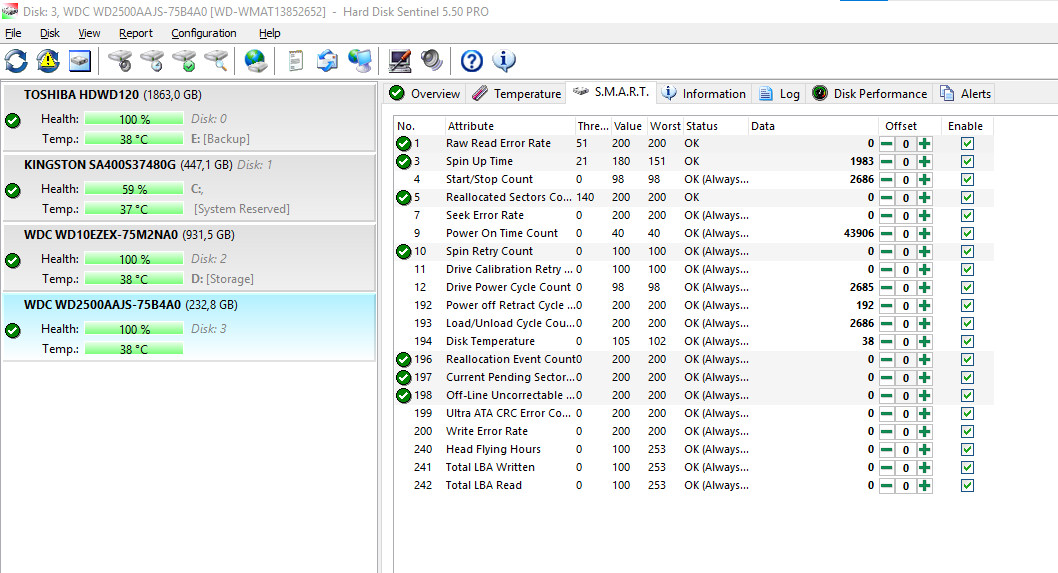
Task: Toggle Enable checkbox for Power On Time Count
Action: coord(967,234)
